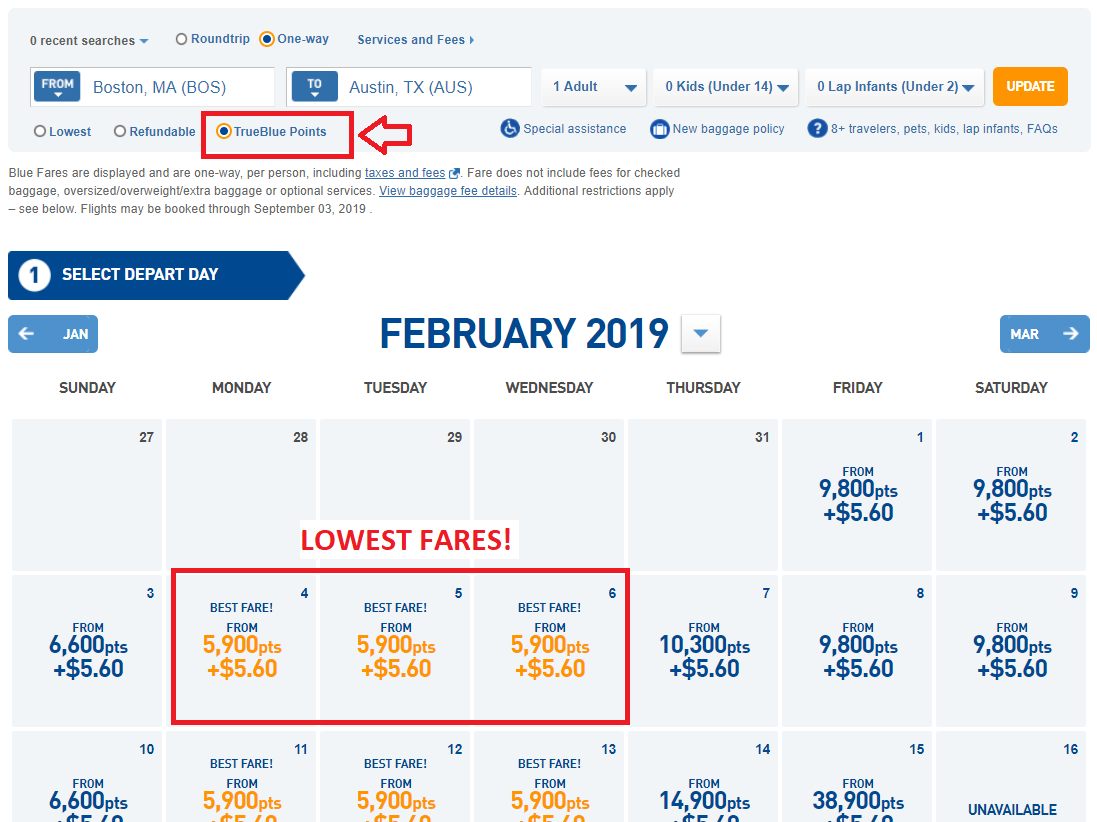The width and height of the screenshot is (1097, 822).
Task: Select February 5 best fare 5,900pts
Action: [395, 651]
